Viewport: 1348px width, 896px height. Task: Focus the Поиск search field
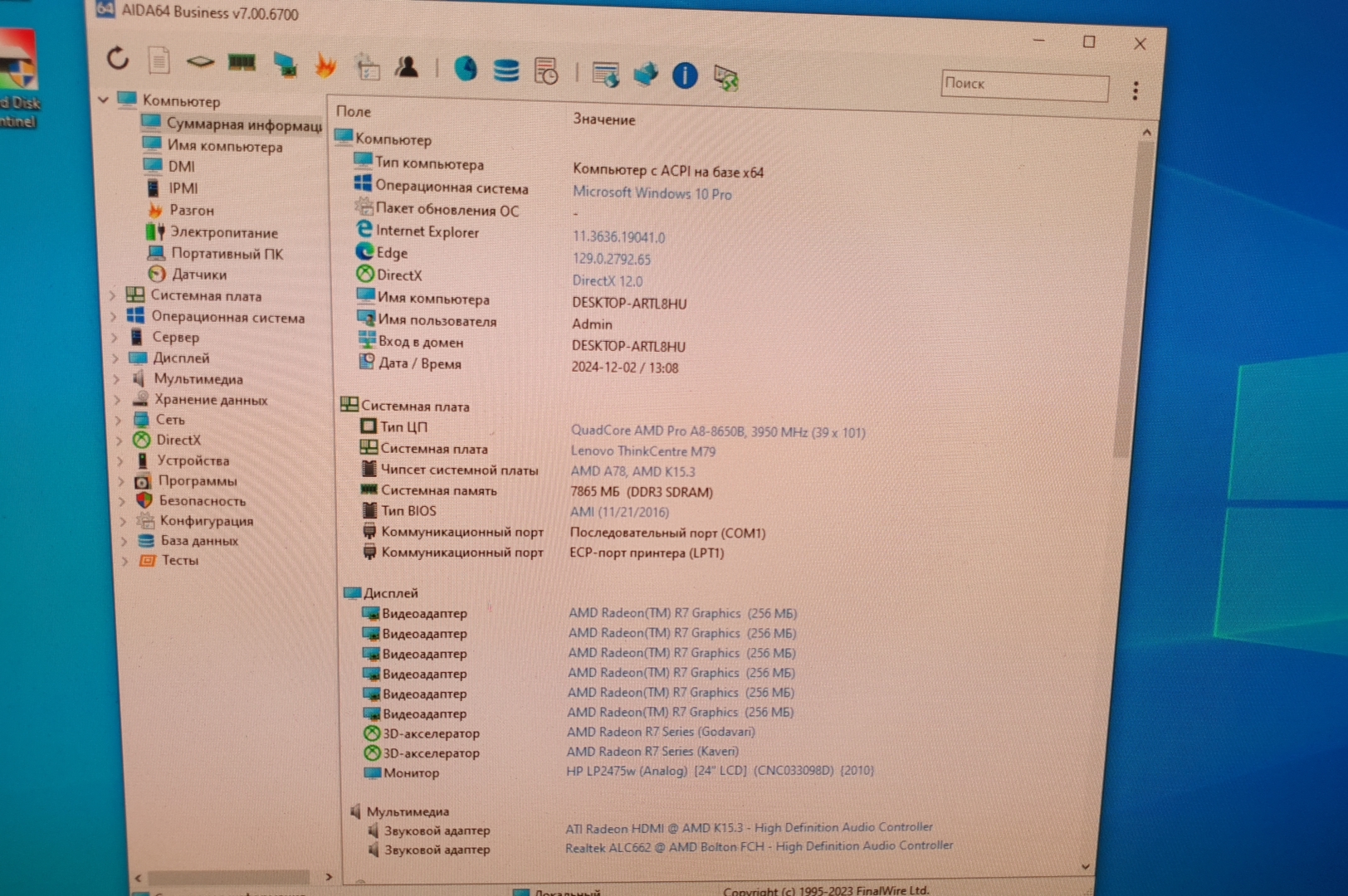[x=1024, y=85]
